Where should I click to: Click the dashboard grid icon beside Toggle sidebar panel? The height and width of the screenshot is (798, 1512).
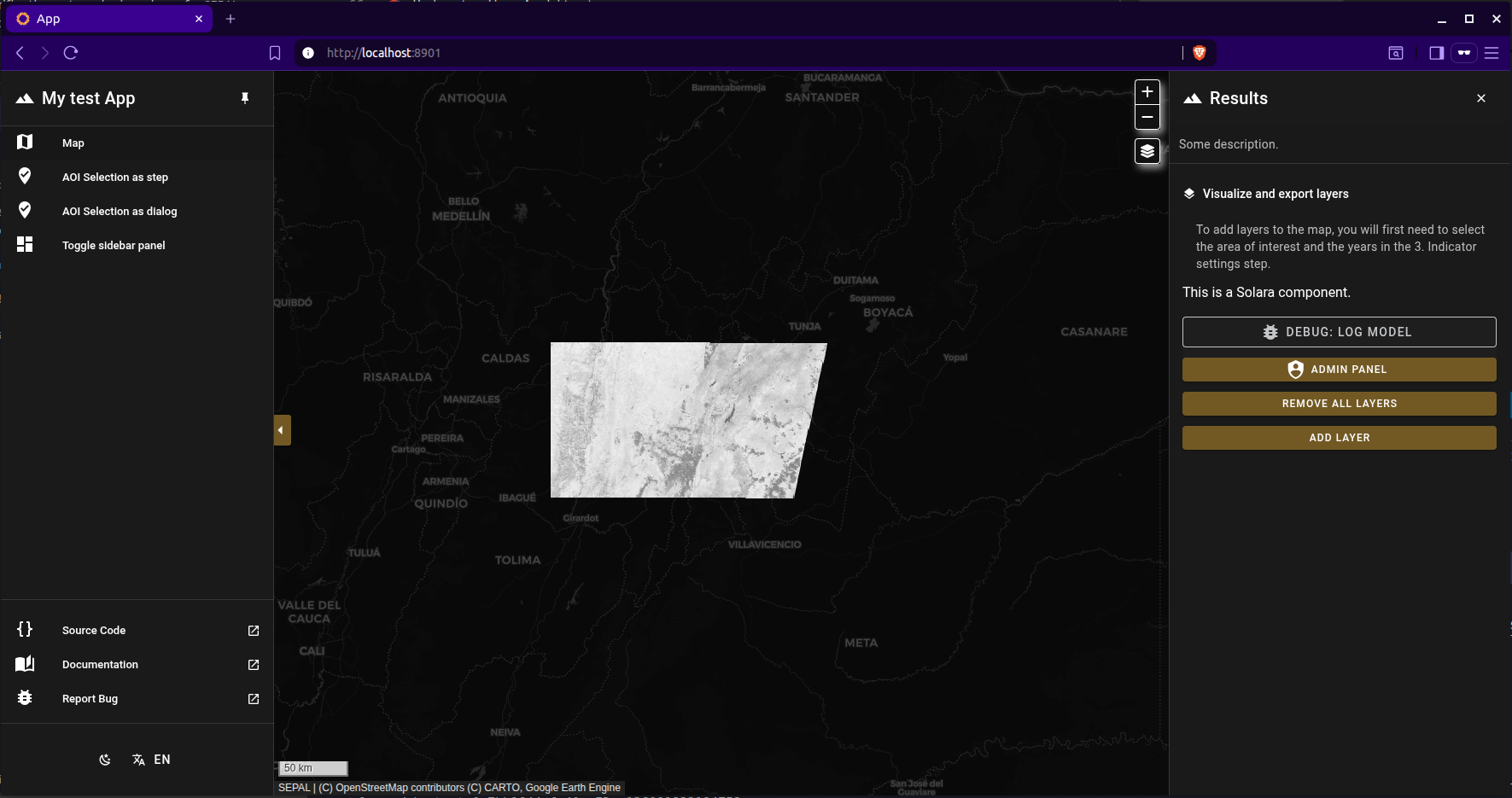pyautogui.click(x=25, y=244)
